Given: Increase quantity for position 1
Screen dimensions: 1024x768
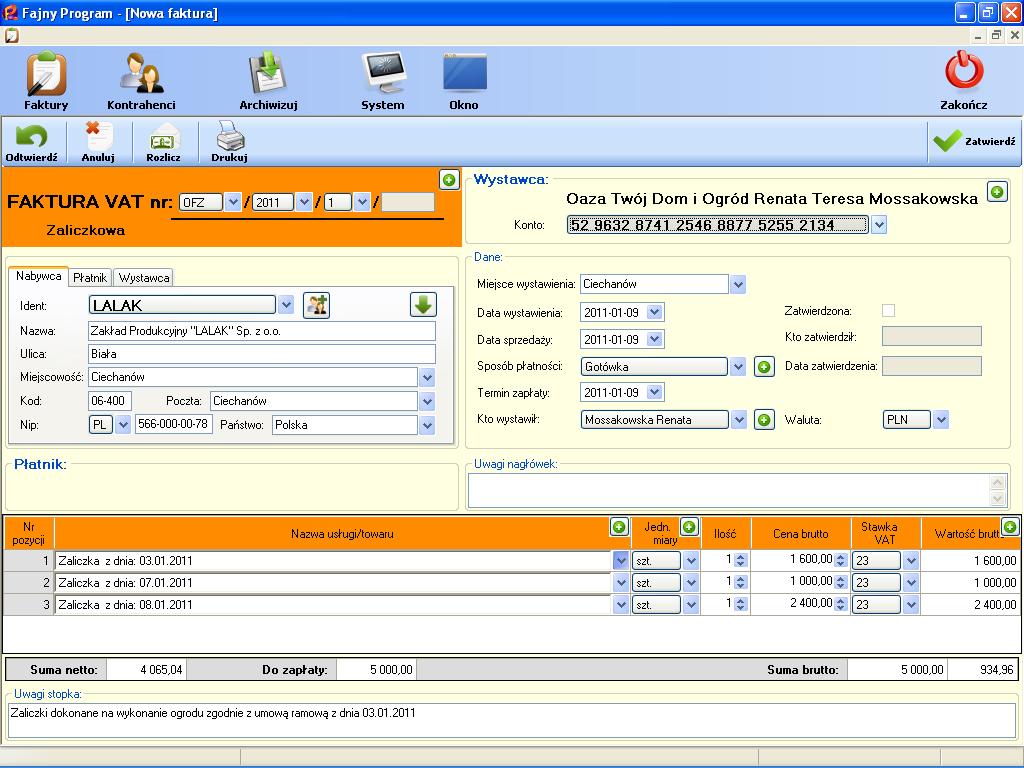Looking at the screenshot, I should (x=741, y=557).
